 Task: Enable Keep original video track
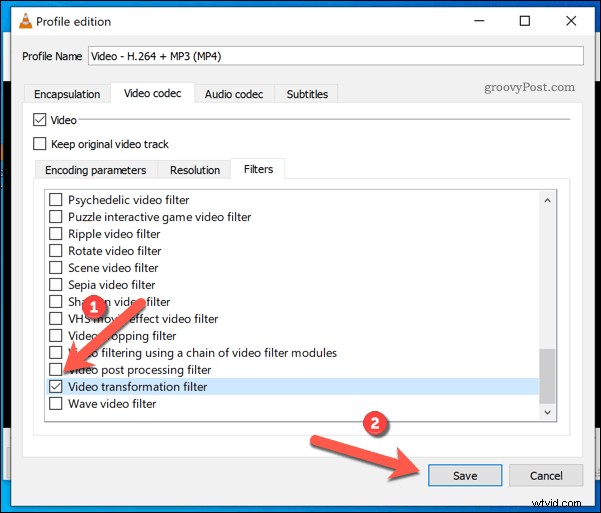click(39, 144)
